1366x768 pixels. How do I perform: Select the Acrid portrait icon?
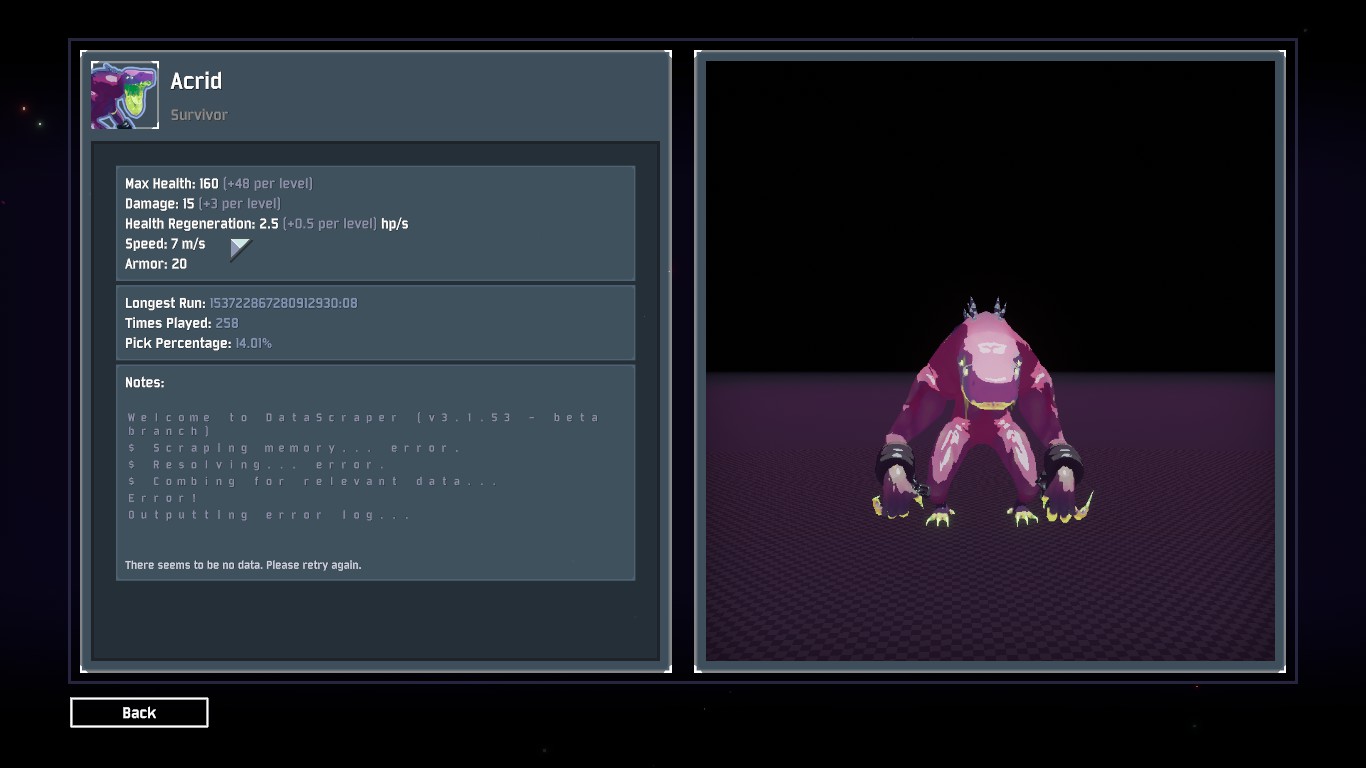pyautogui.click(x=125, y=95)
